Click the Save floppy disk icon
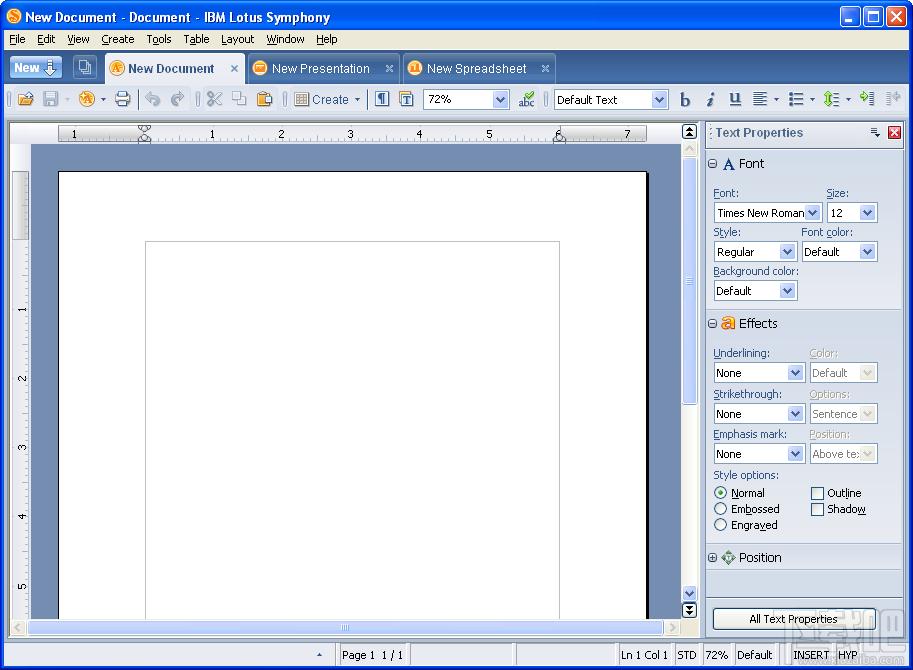Screen dimensions: 913x670 [51, 99]
